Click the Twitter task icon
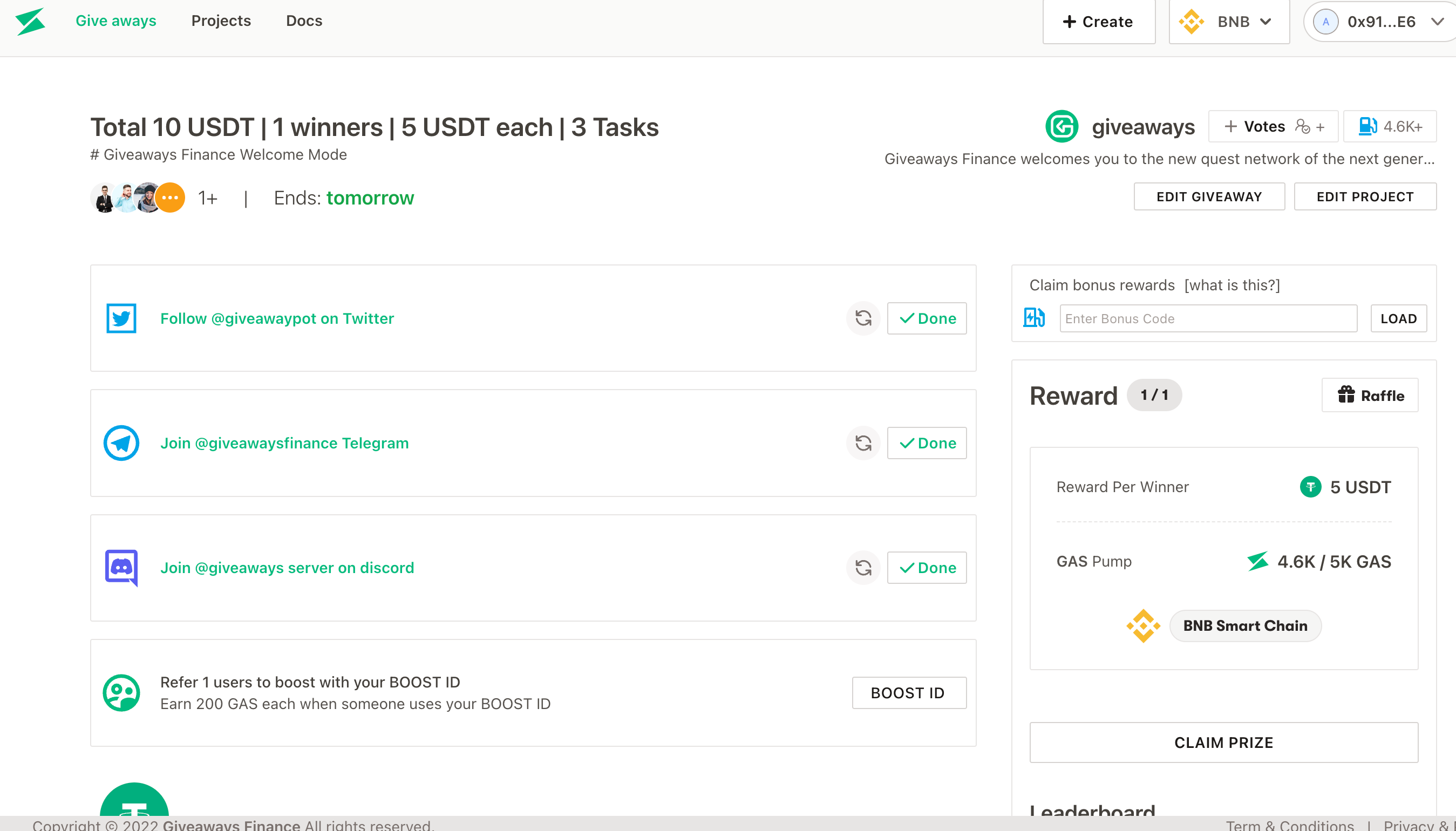Screen dimensions: 1456x831 [x=121, y=318]
